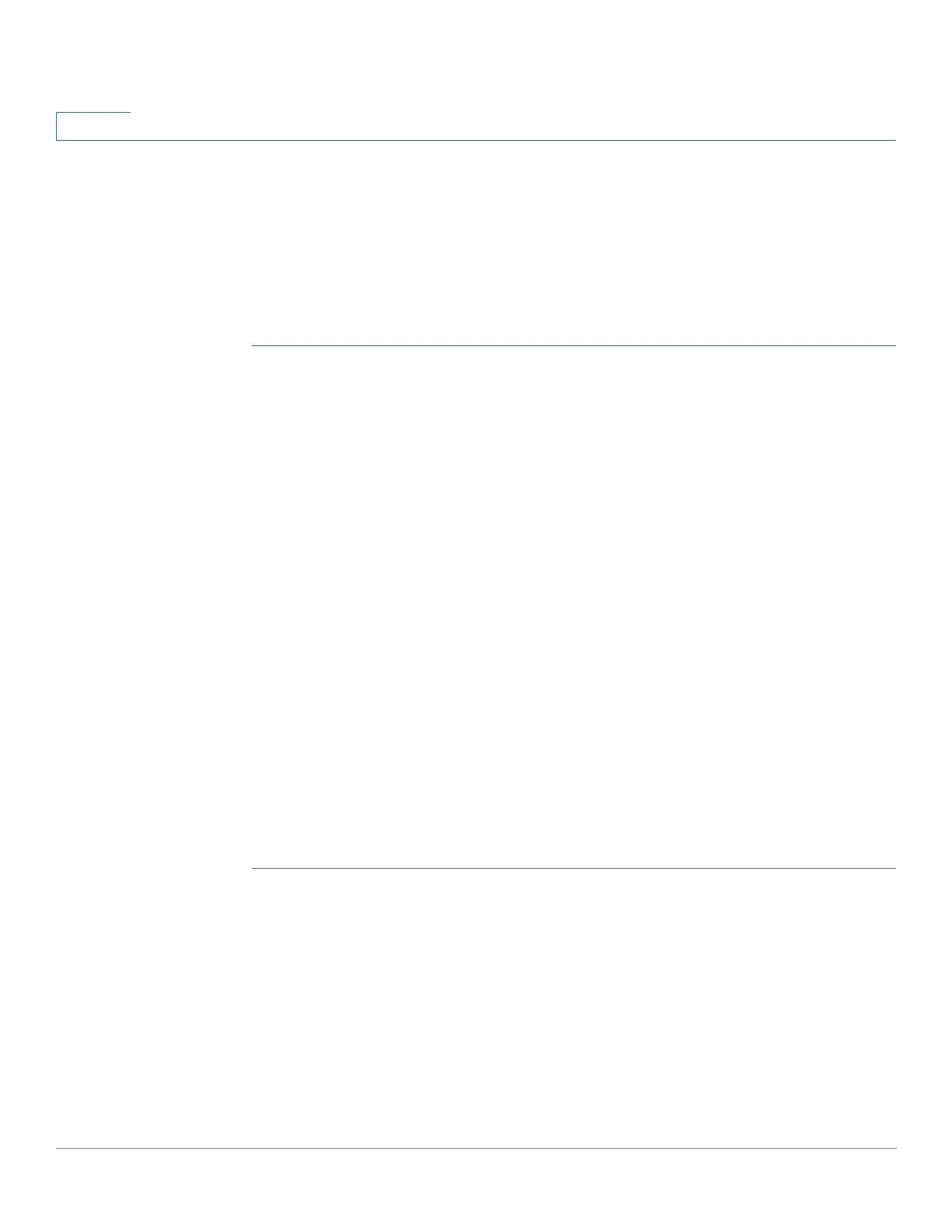
Task: Click the upper blue section divider line
Action: coord(574,345)
